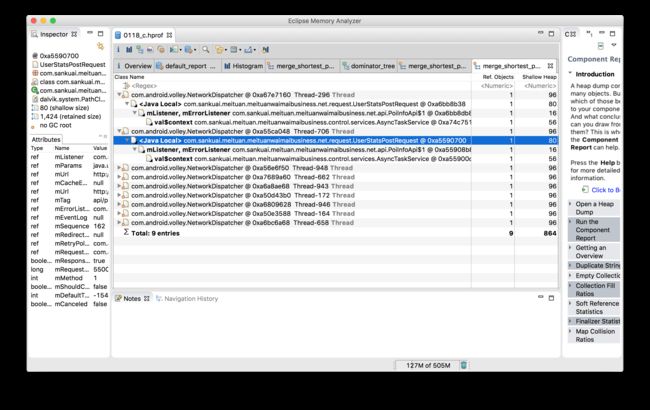The height and width of the screenshot is (410, 650).
Task: Expand the Collection Fill Ratios step
Action: click(x=570, y=286)
